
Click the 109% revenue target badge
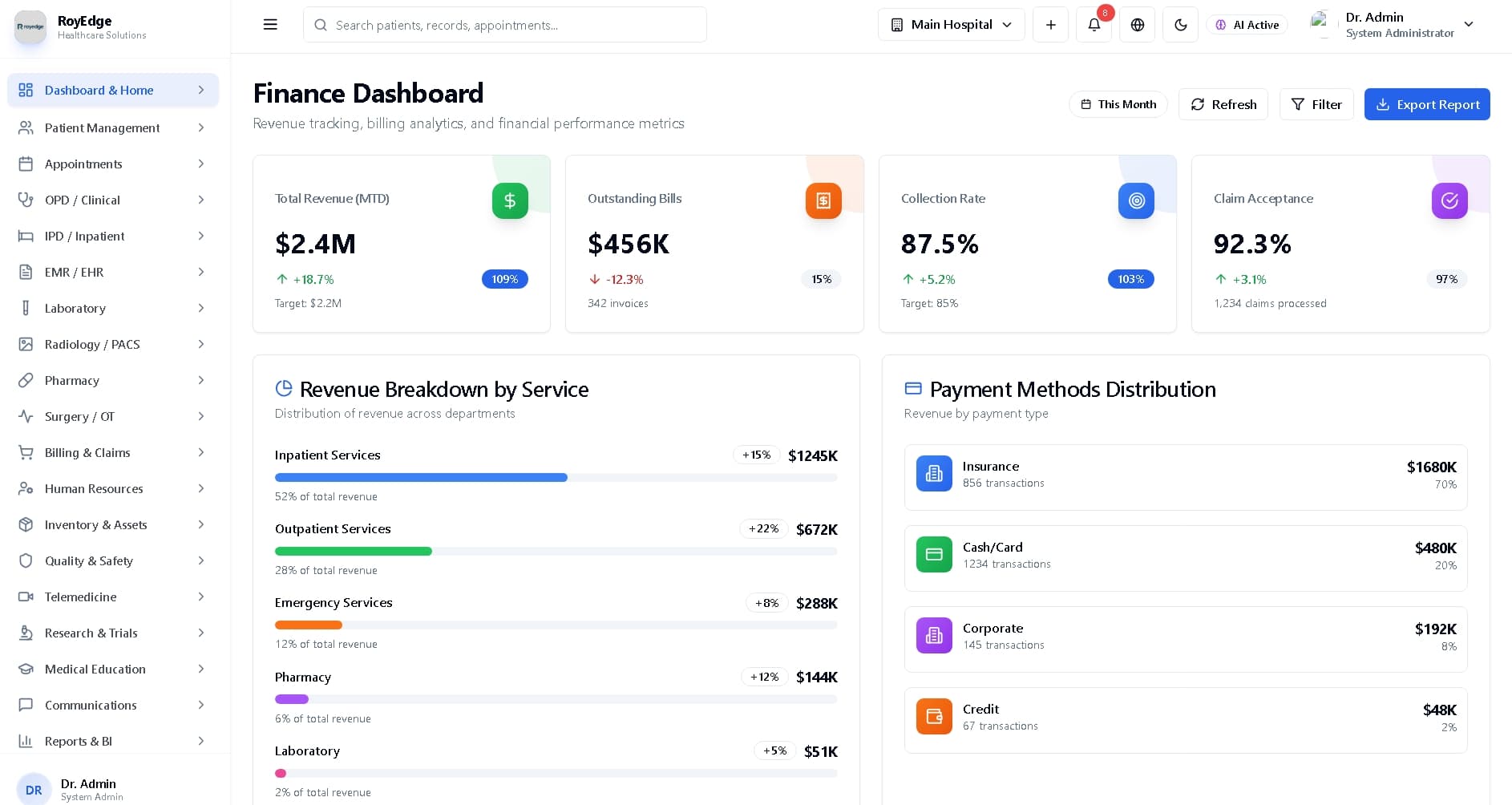[505, 279]
